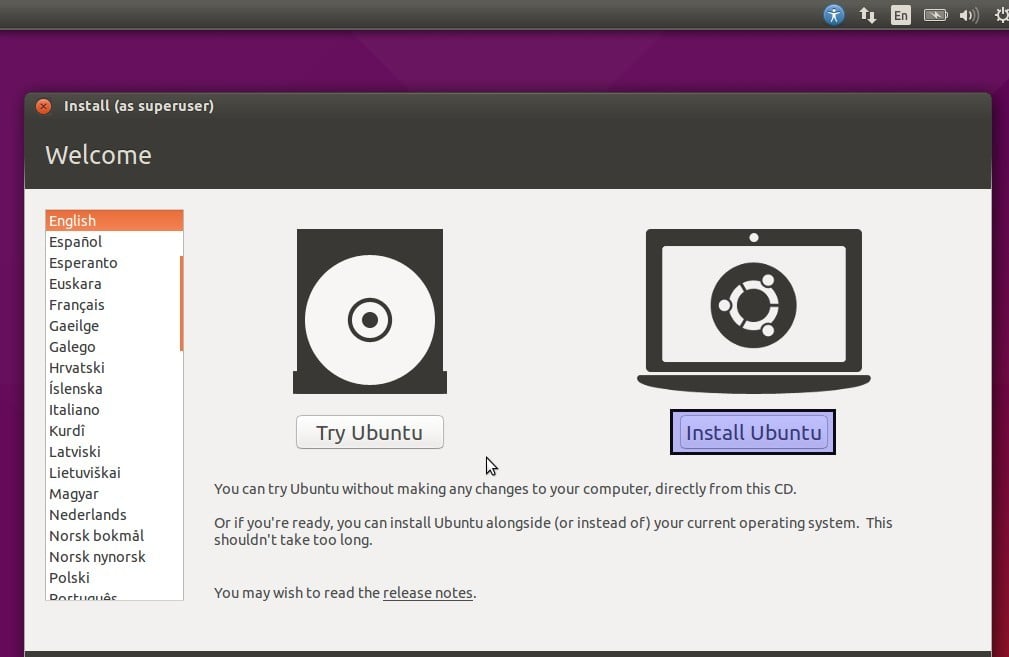Select English in the language list
Screen dimensions: 1009x657
pos(115,221)
